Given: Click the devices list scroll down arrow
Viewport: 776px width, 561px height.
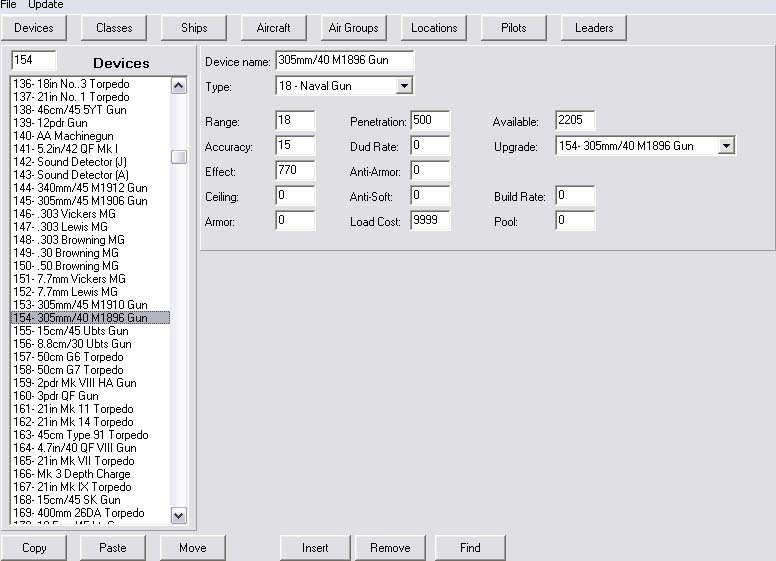Looking at the screenshot, I should tap(179, 516).
